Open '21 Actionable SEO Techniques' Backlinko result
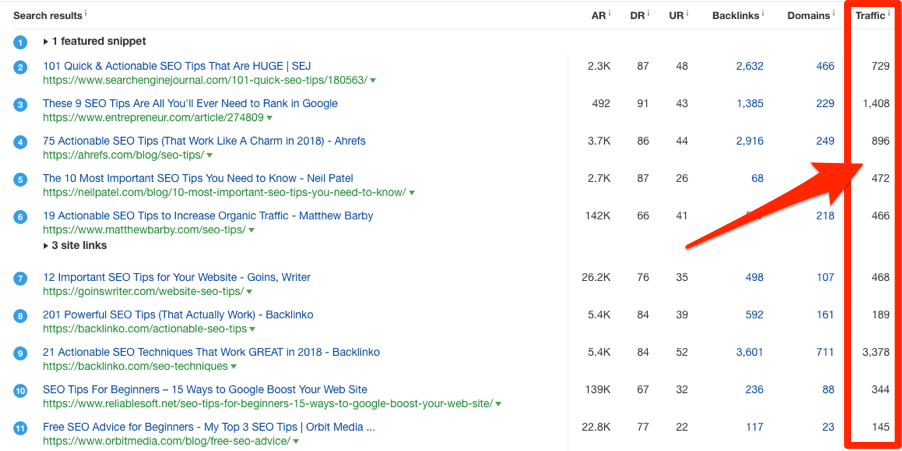Viewport: 902px width, 451px height. pyautogui.click(x=212, y=352)
